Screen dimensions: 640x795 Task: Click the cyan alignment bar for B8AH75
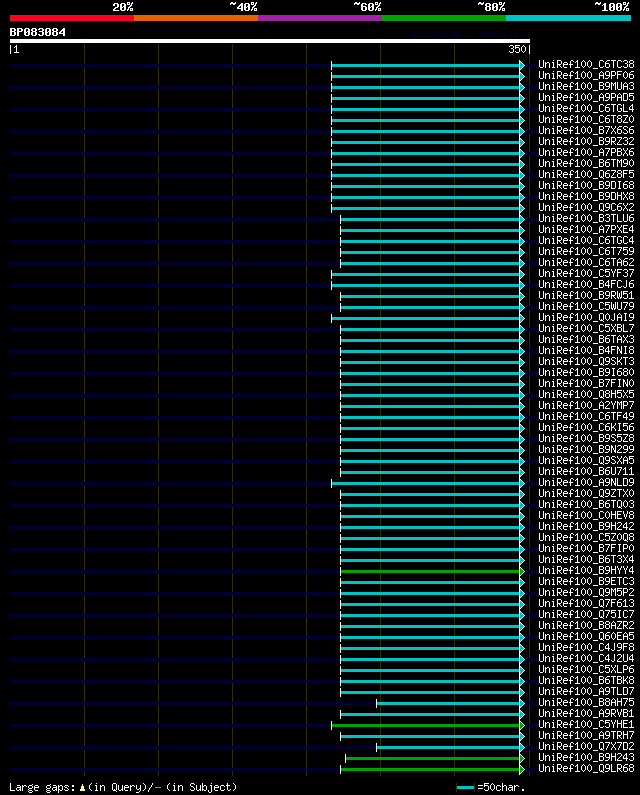pos(448,704)
